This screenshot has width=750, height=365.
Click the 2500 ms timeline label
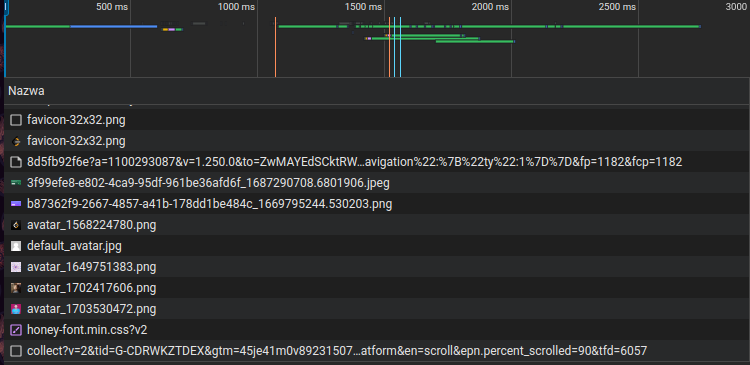(618, 7)
